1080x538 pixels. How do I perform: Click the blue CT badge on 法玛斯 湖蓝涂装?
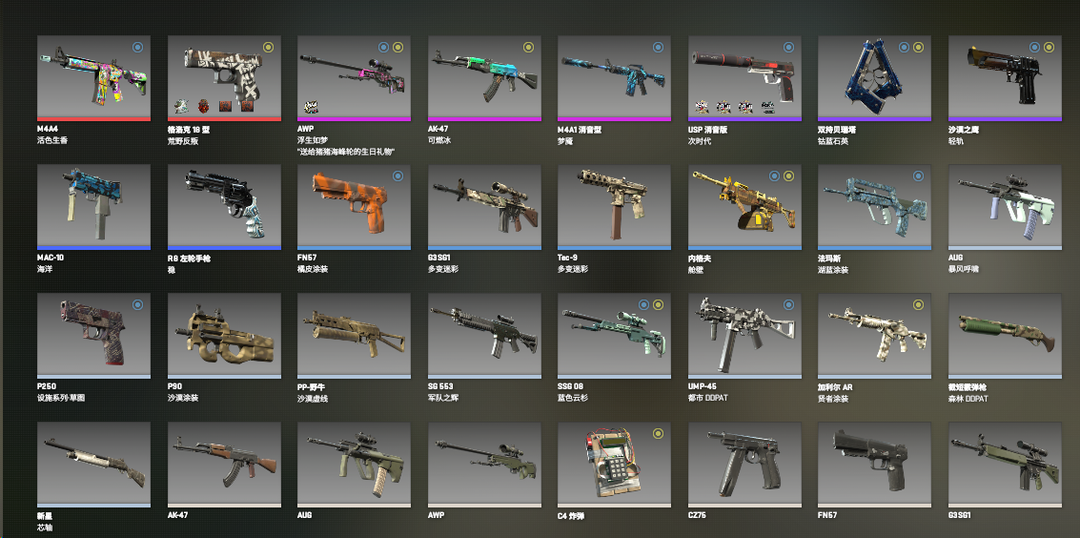point(918,176)
